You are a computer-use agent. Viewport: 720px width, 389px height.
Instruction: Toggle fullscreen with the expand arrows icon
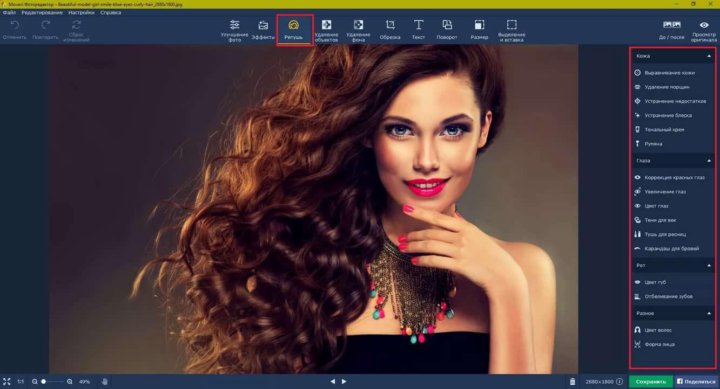[6, 381]
